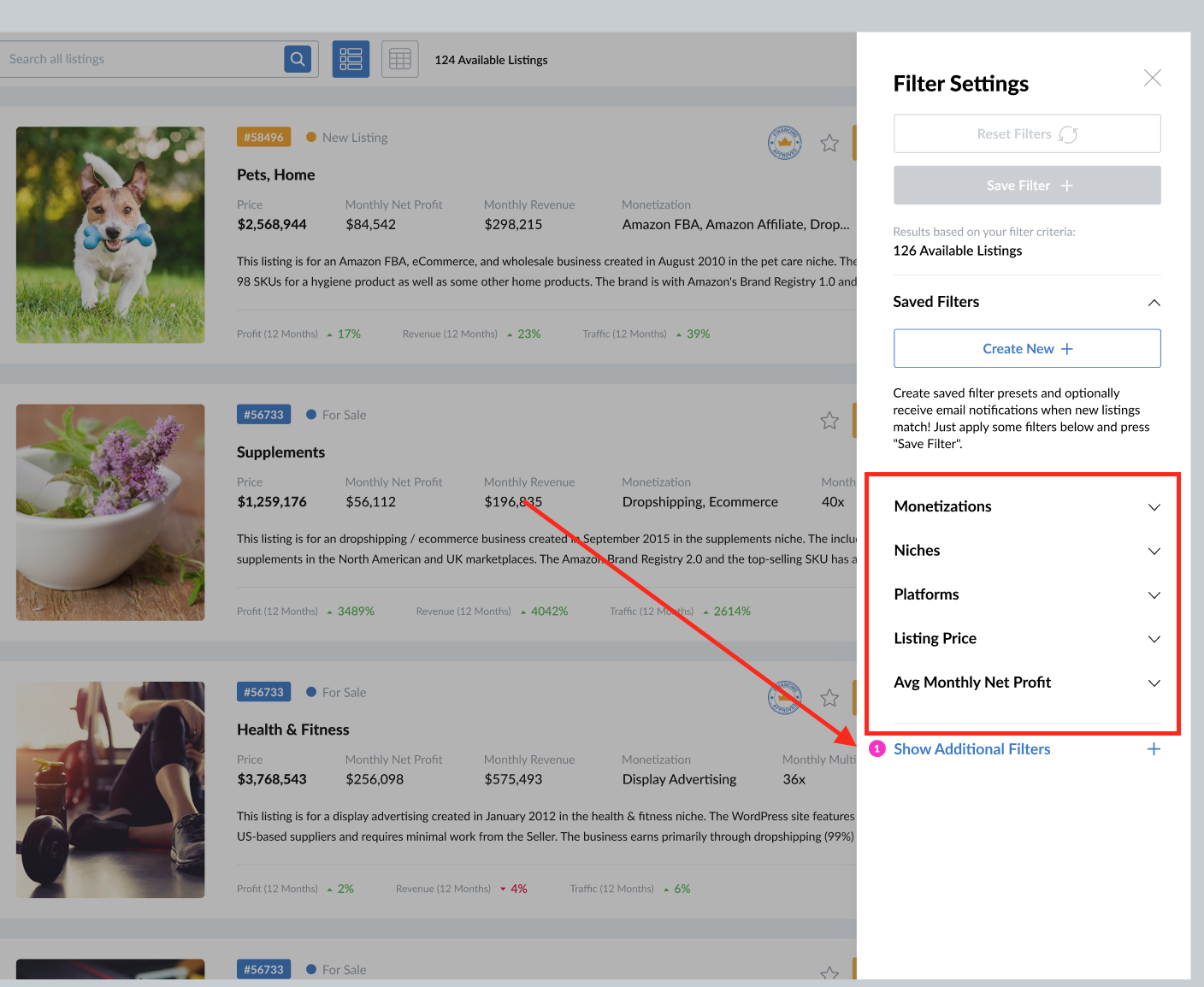Click the Show Additional Filters link
Image resolution: width=1204 pixels, height=987 pixels.
pos(971,749)
